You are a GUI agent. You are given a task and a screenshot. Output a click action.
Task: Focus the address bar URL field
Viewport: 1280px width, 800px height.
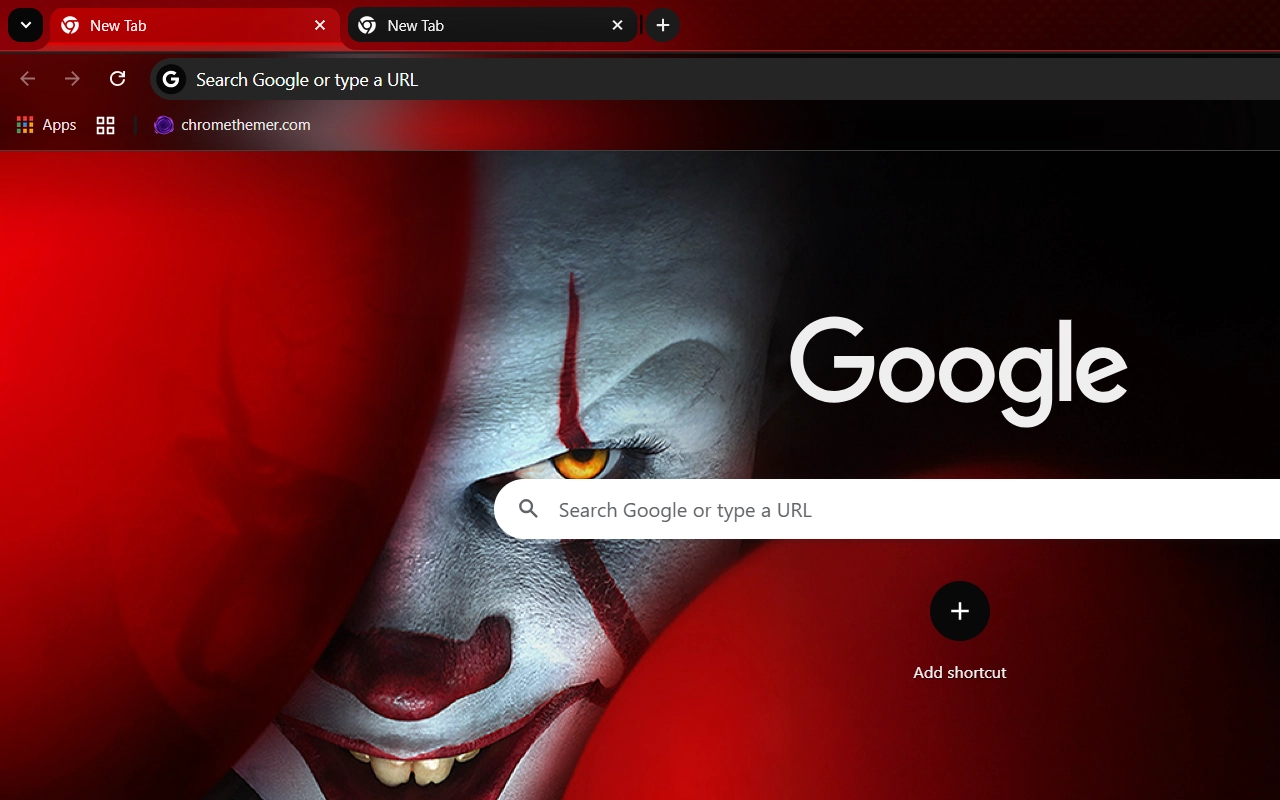(715, 79)
